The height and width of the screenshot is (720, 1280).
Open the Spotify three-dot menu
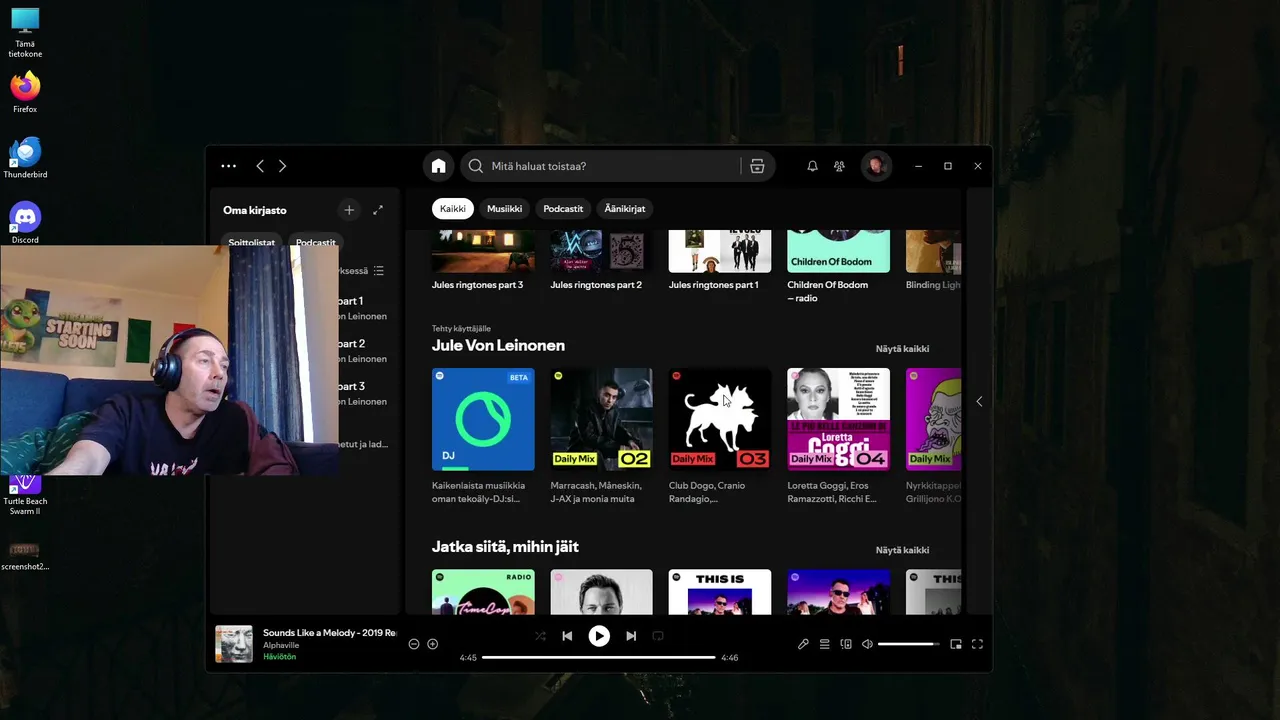click(228, 166)
